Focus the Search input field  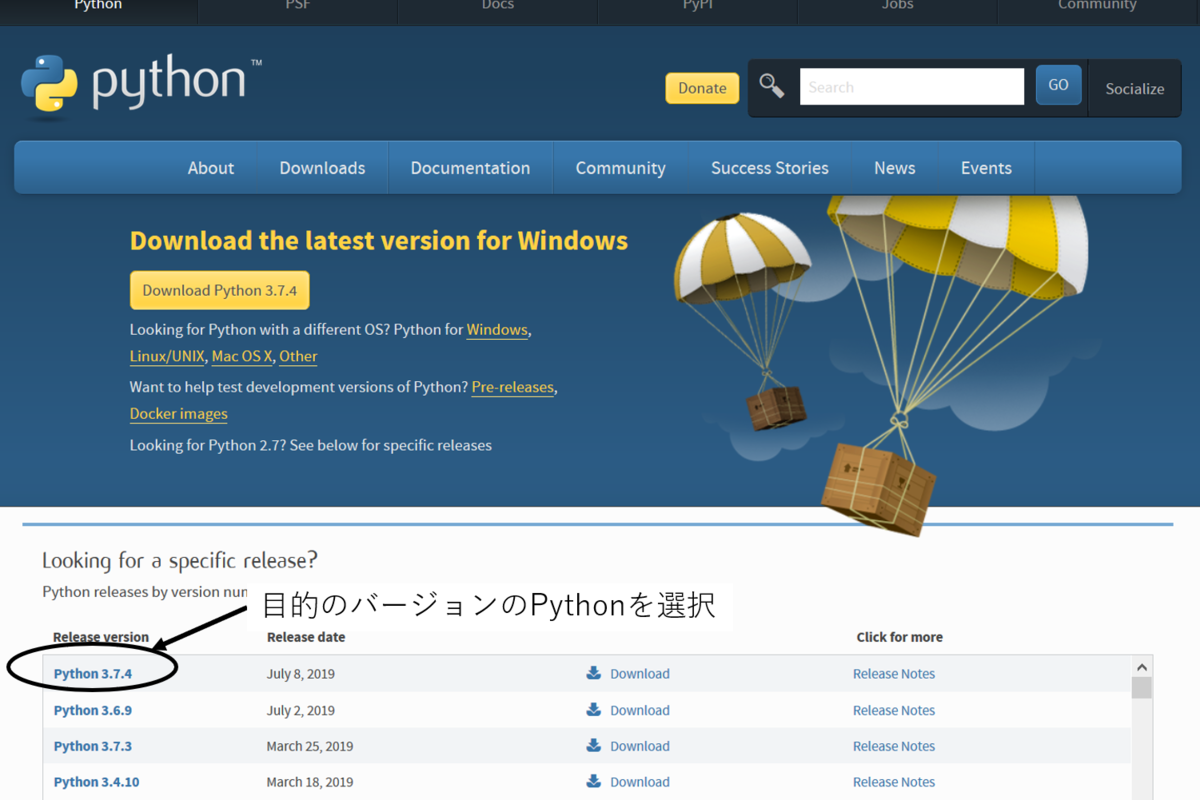click(x=912, y=87)
